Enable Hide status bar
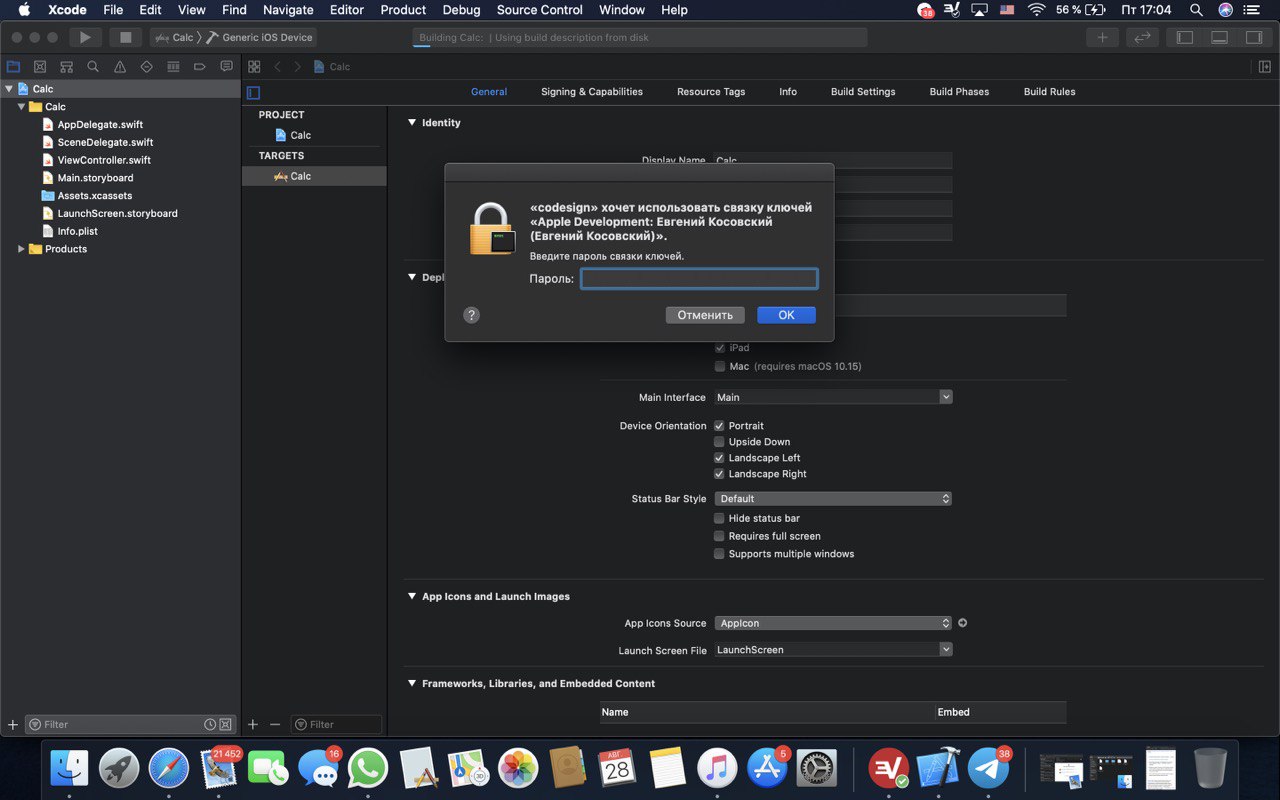 point(719,518)
